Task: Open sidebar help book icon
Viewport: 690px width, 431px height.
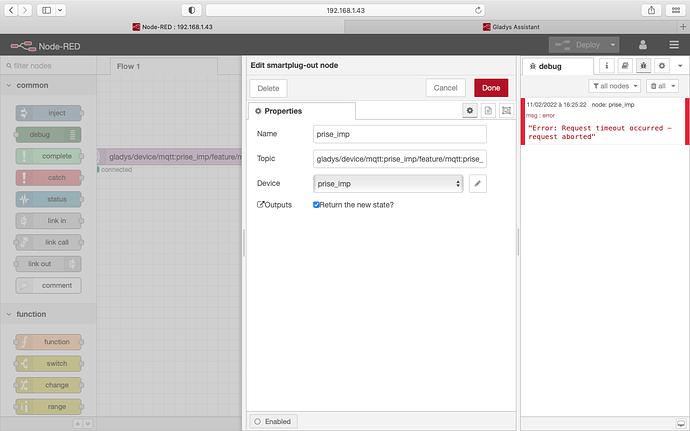Action: tap(625, 66)
